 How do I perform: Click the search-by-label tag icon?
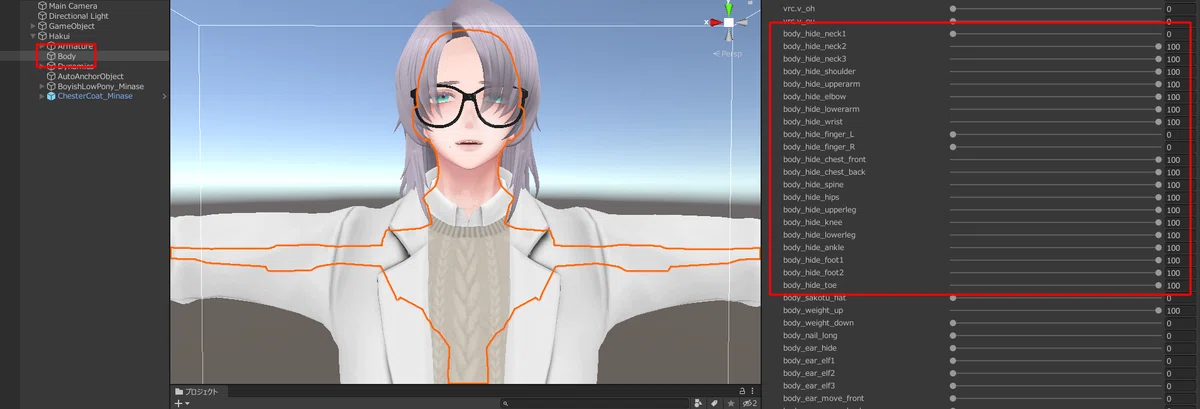click(x=712, y=403)
